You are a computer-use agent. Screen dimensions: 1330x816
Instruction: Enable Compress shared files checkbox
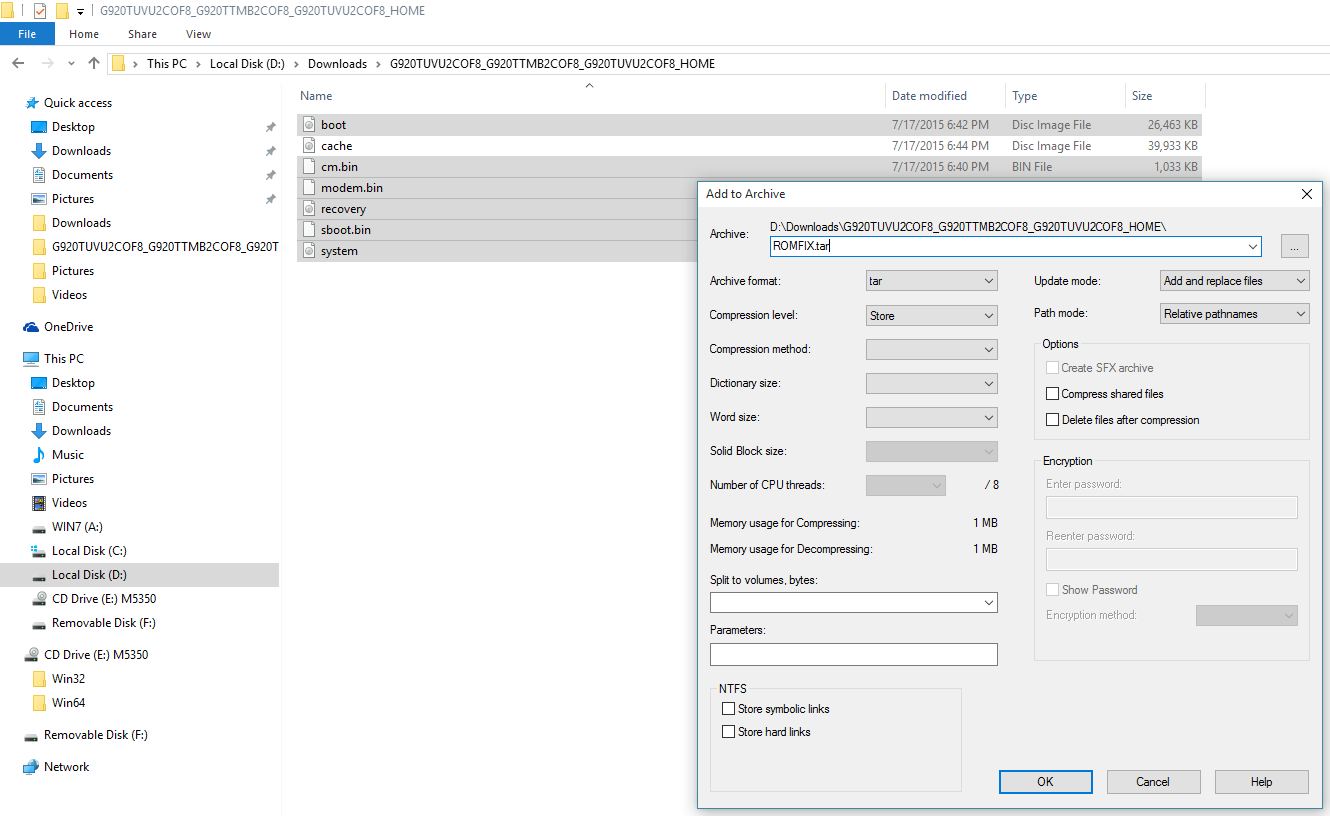1052,394
